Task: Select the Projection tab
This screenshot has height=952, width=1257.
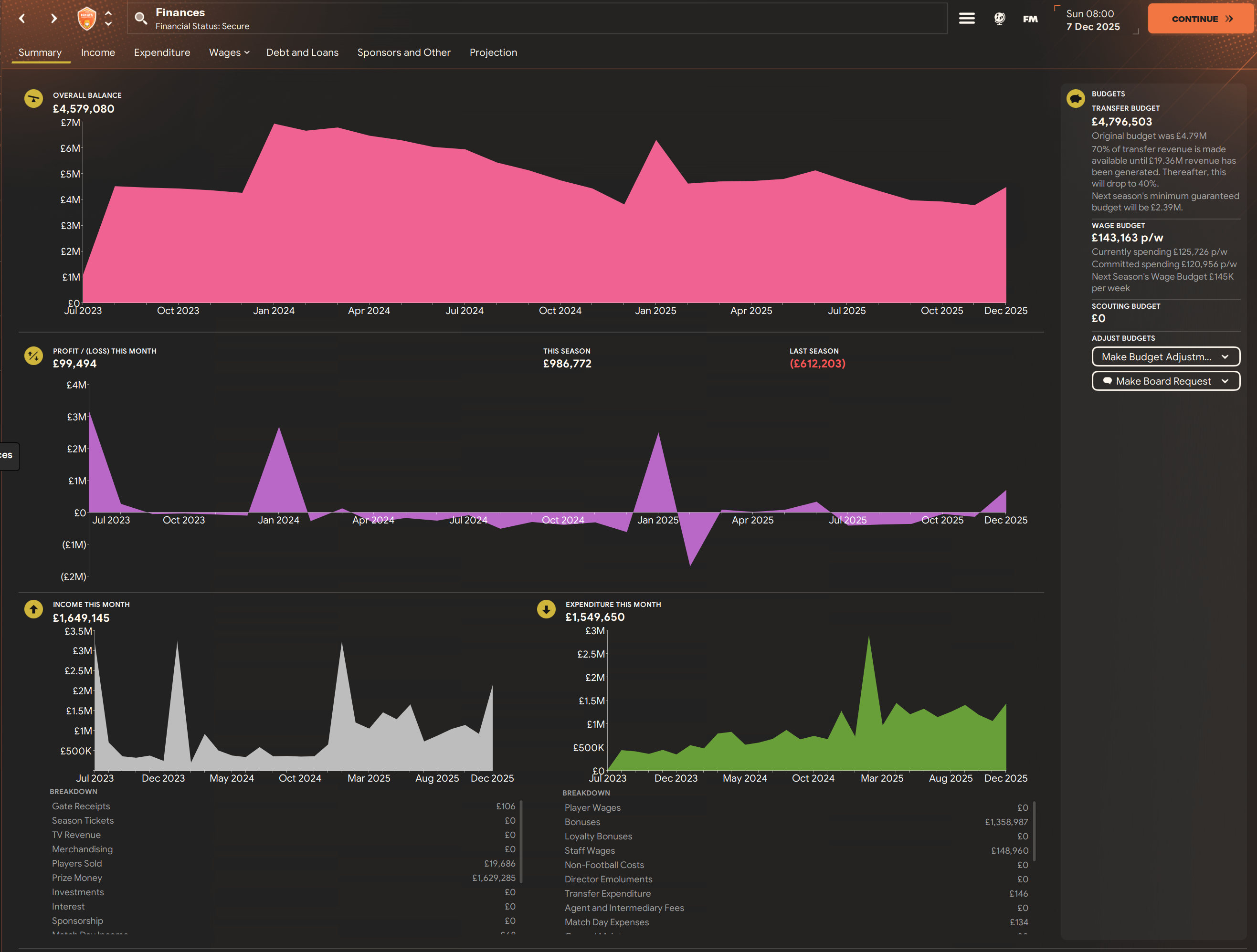Action: 493,52
